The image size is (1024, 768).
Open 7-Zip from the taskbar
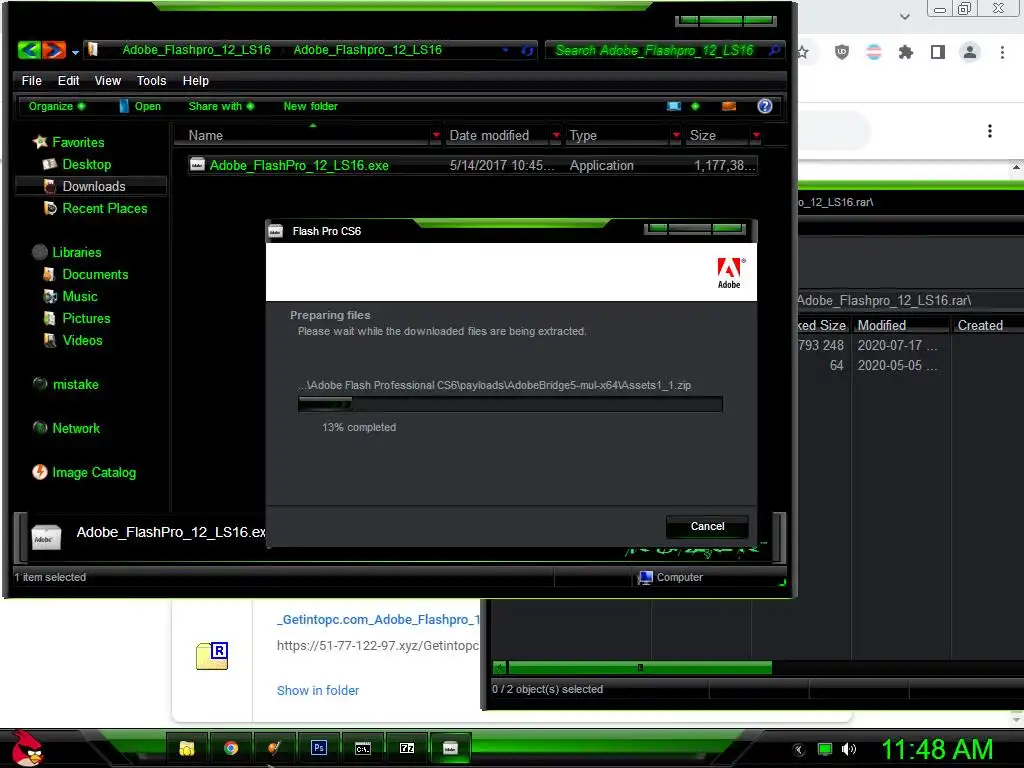(407, 748)
